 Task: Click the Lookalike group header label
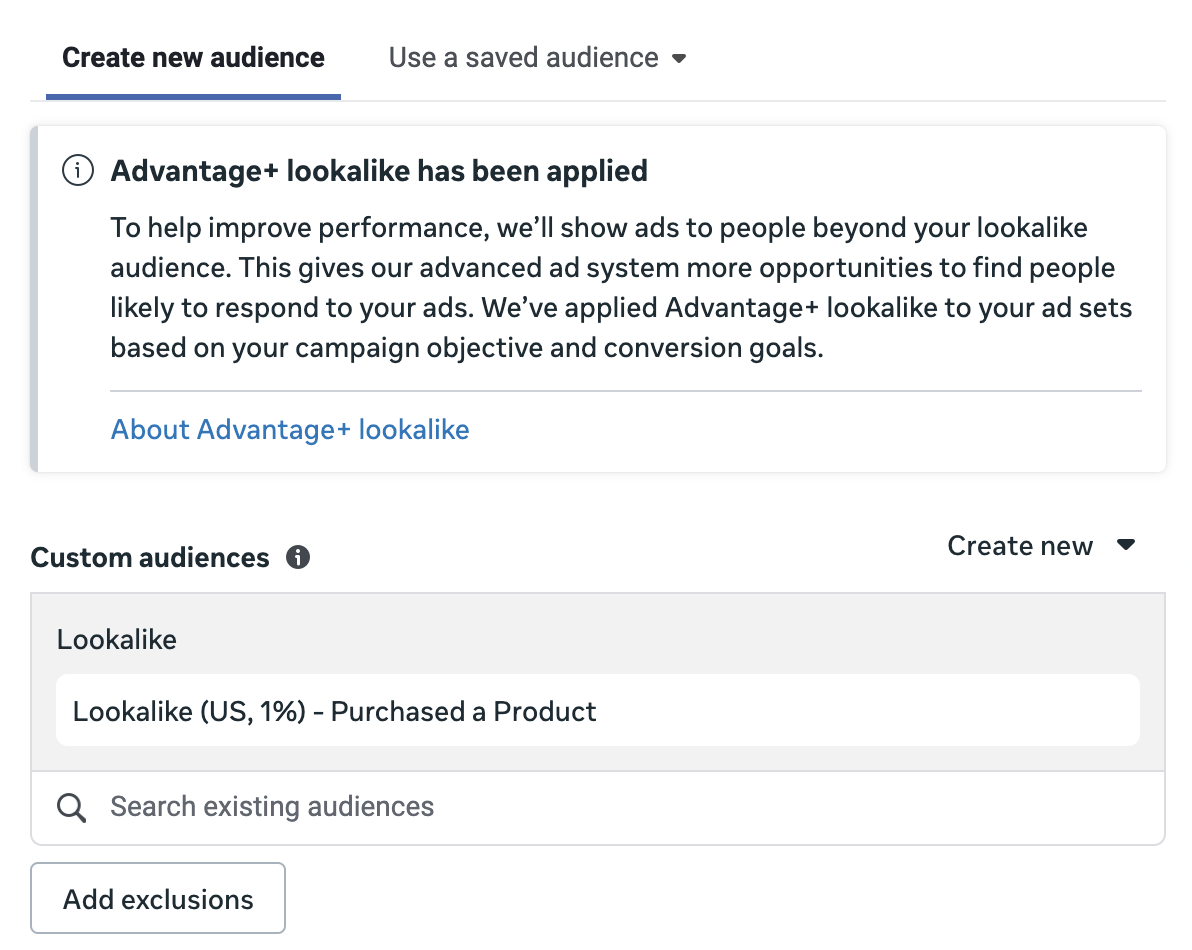pos(117,640)
